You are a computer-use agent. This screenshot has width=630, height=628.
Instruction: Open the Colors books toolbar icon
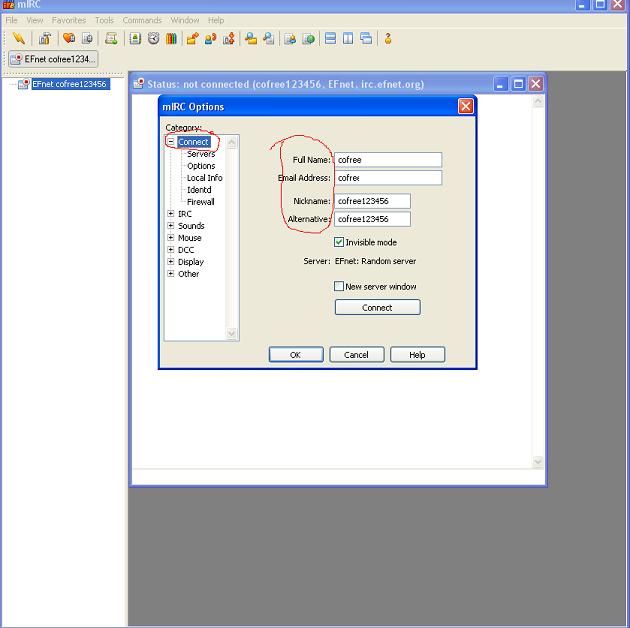172,39
